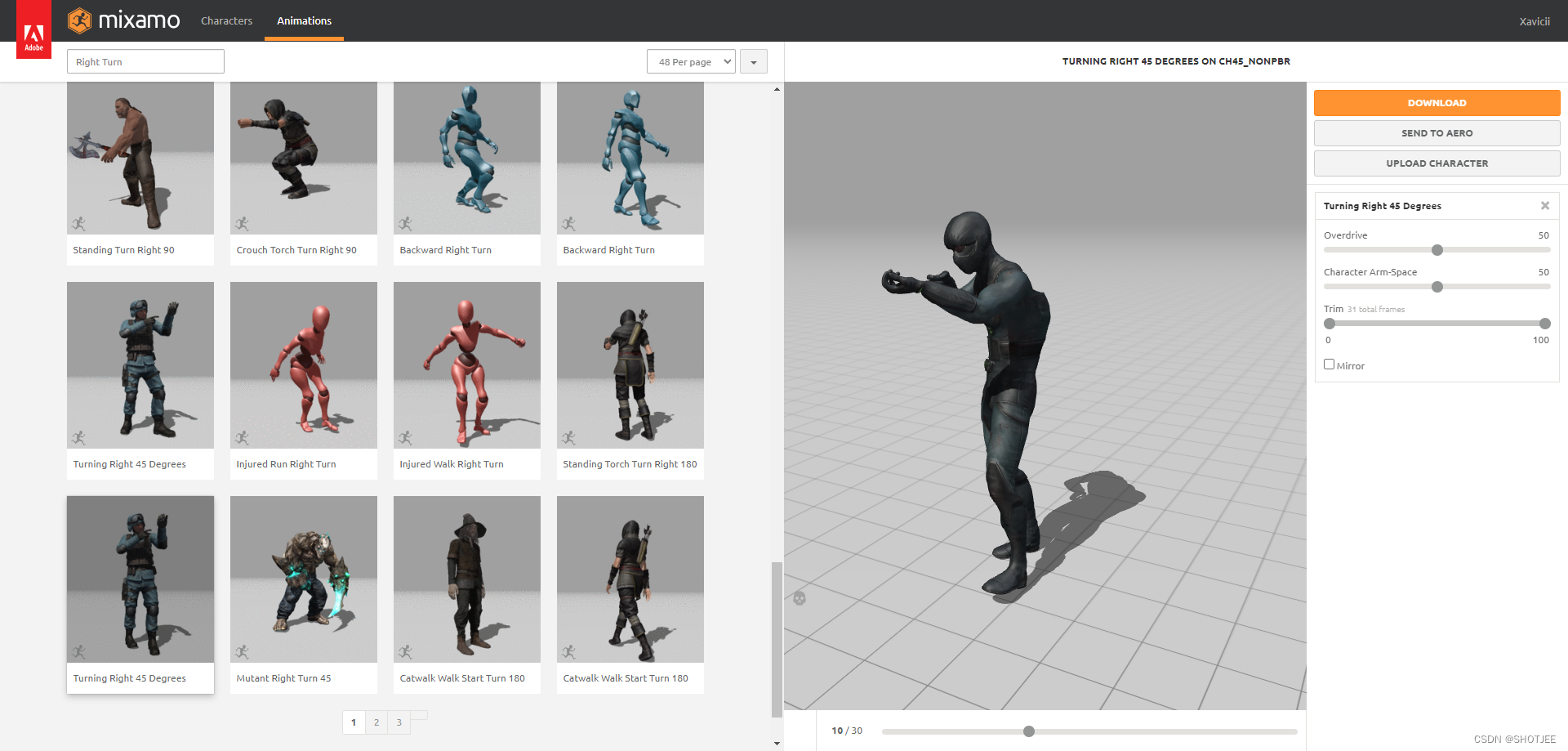Open the Animations tab
Viewport: 1568px width, 751px height.
pos(304,20)
